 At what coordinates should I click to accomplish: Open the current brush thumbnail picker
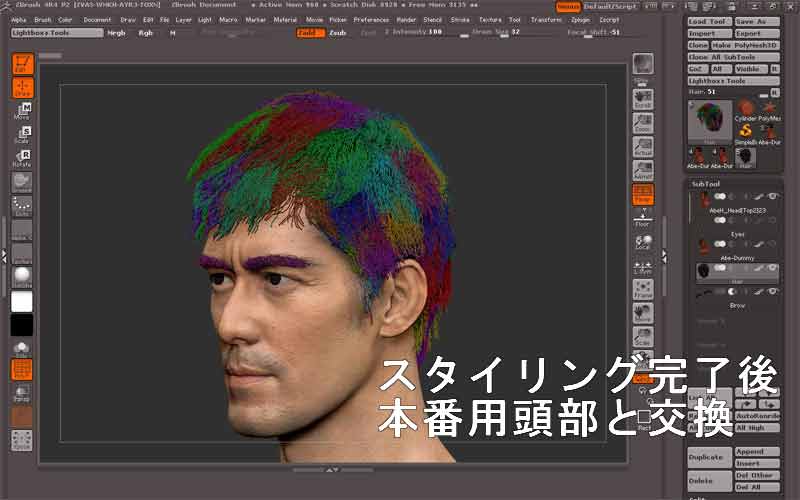(x=22, y=183)
